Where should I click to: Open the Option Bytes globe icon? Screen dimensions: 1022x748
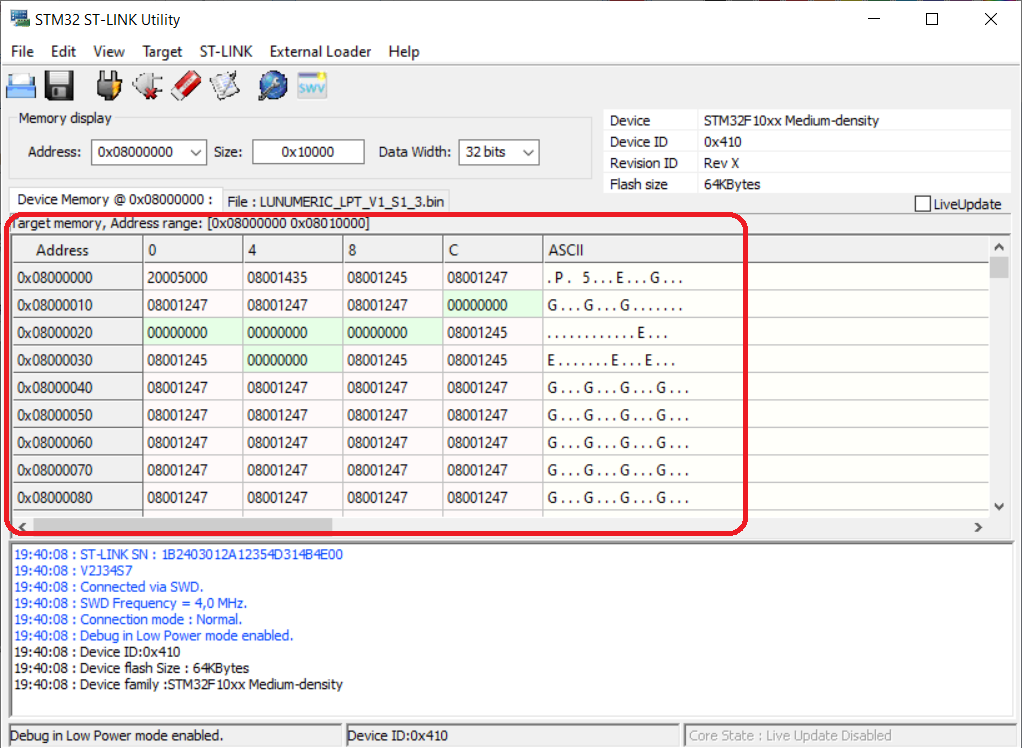coord(272,86)
